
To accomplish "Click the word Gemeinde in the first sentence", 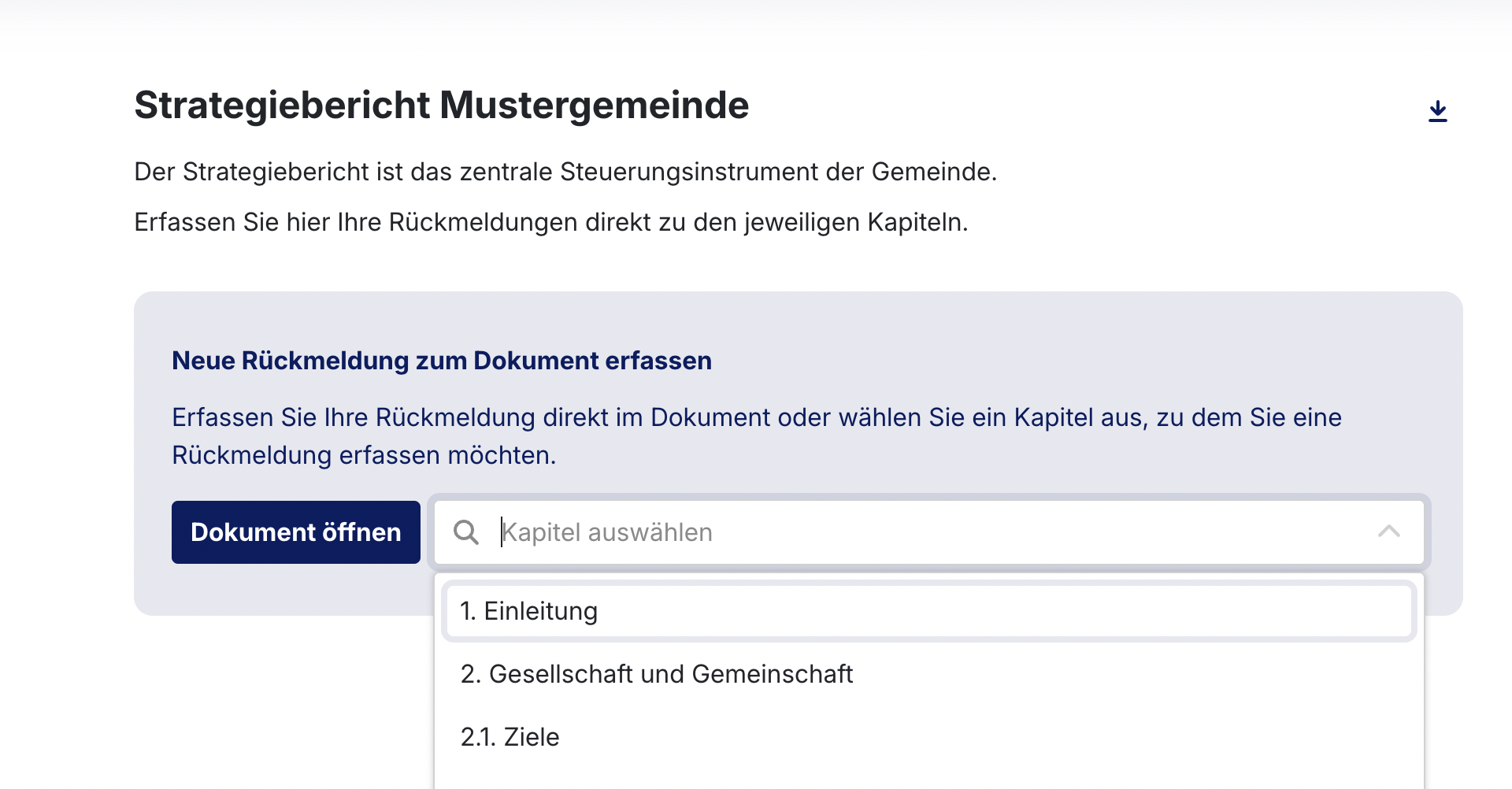I will click(x=932, y=172).
